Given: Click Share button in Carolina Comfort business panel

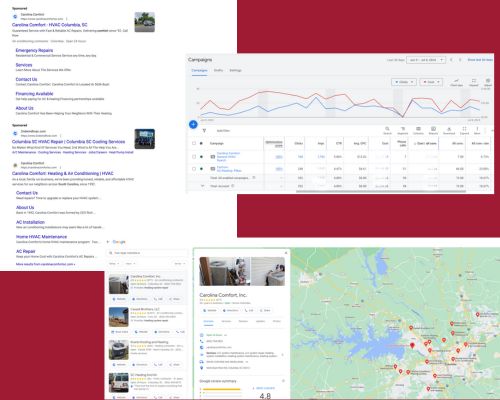Looking at the screenshot, I should point(265,310).
